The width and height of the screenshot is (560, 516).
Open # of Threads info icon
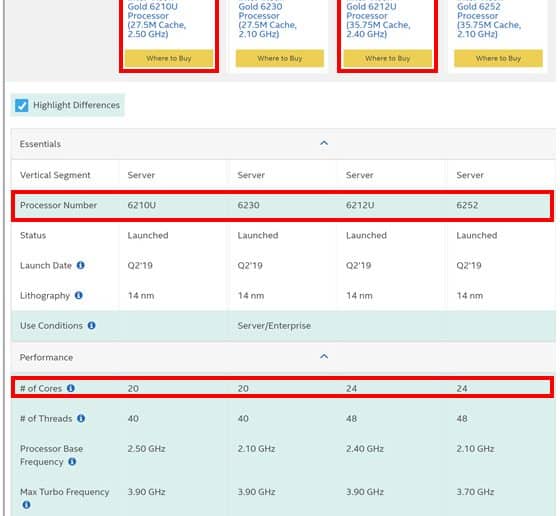tap(81, 418)
